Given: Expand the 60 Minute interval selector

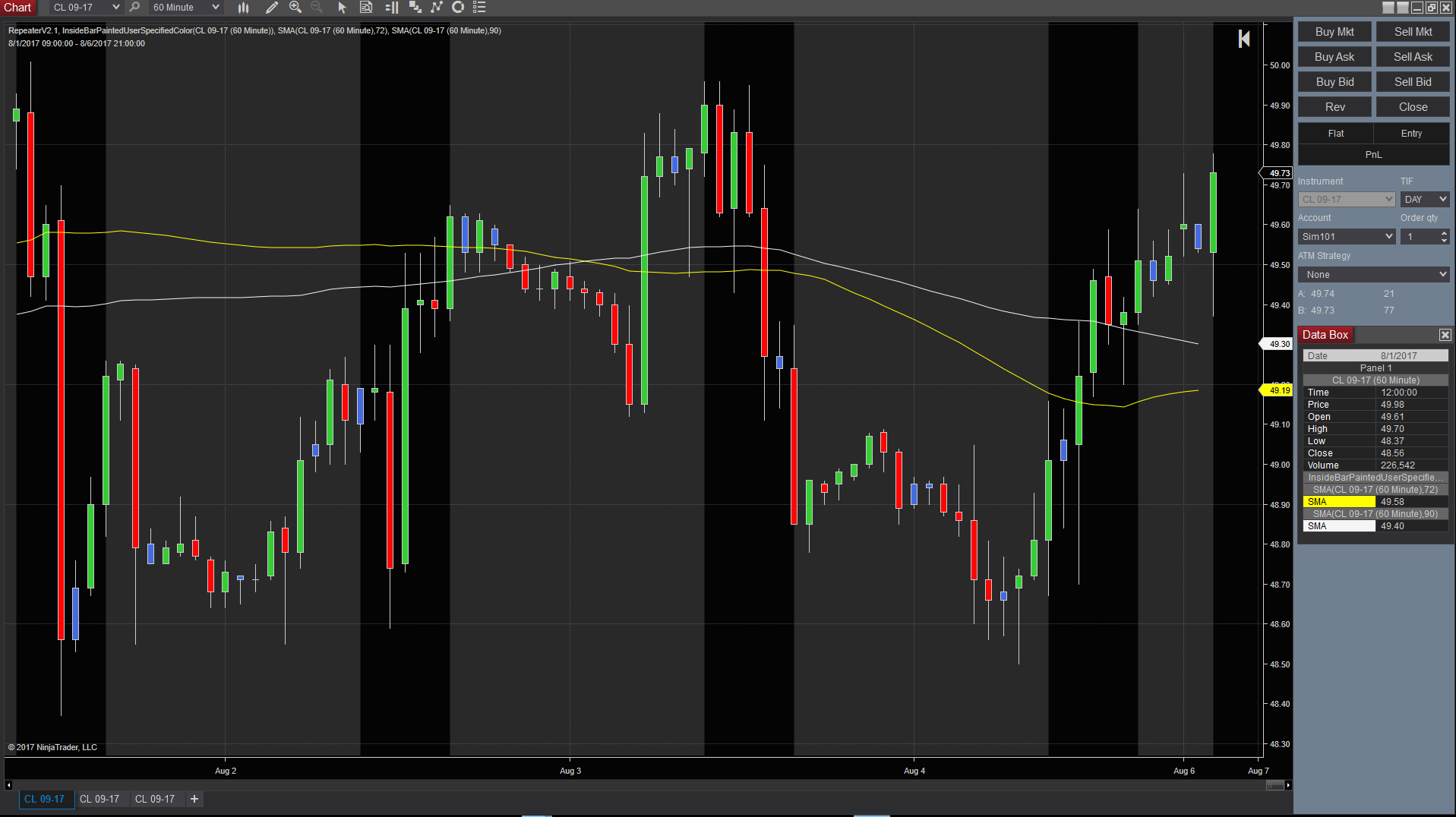Looking at the screenshot, I should point(186,8).
